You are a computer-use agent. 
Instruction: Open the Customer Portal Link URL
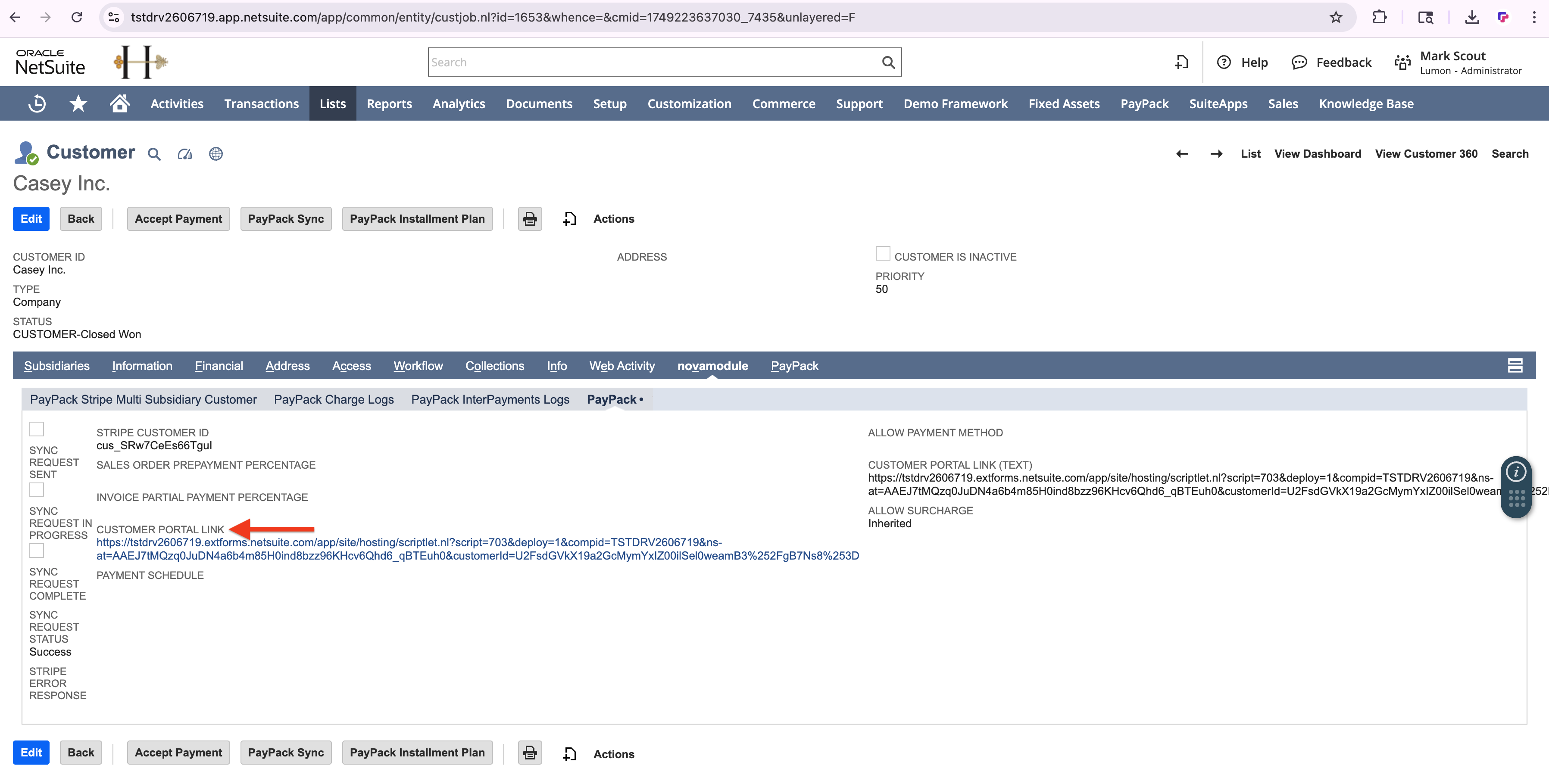click(x=478, y=549)
